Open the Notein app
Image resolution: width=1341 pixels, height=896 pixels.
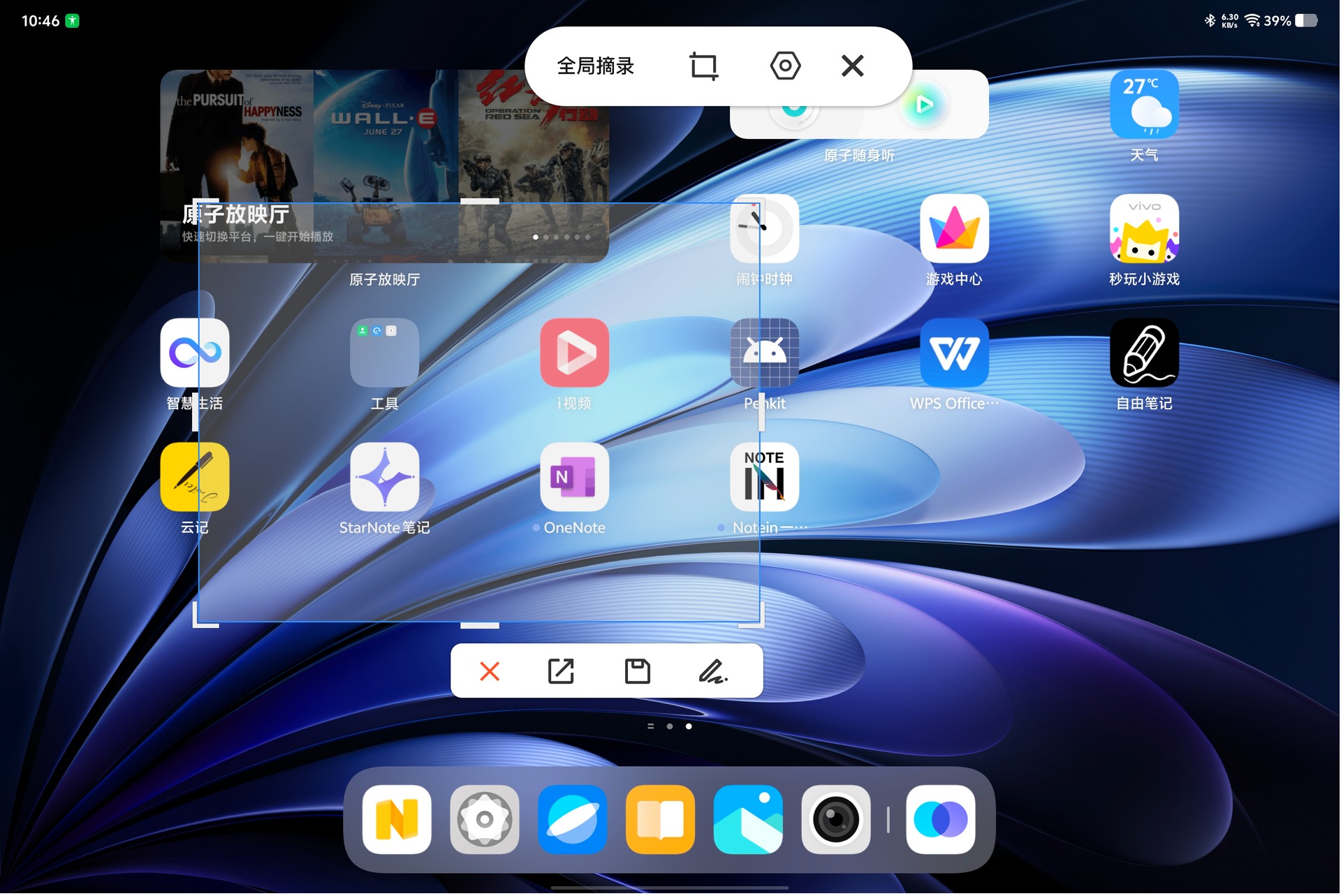(x=764, y=477)
